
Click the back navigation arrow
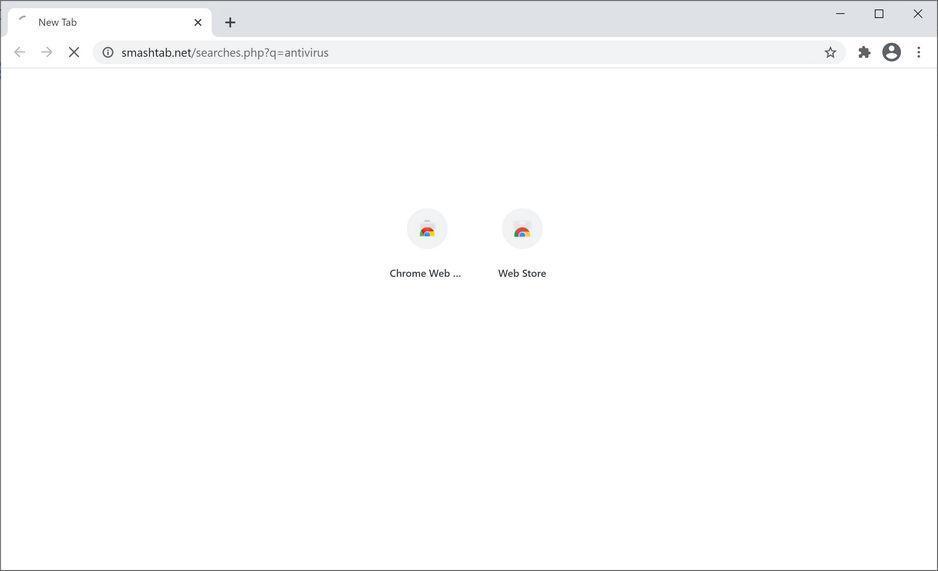coord(20,53)
